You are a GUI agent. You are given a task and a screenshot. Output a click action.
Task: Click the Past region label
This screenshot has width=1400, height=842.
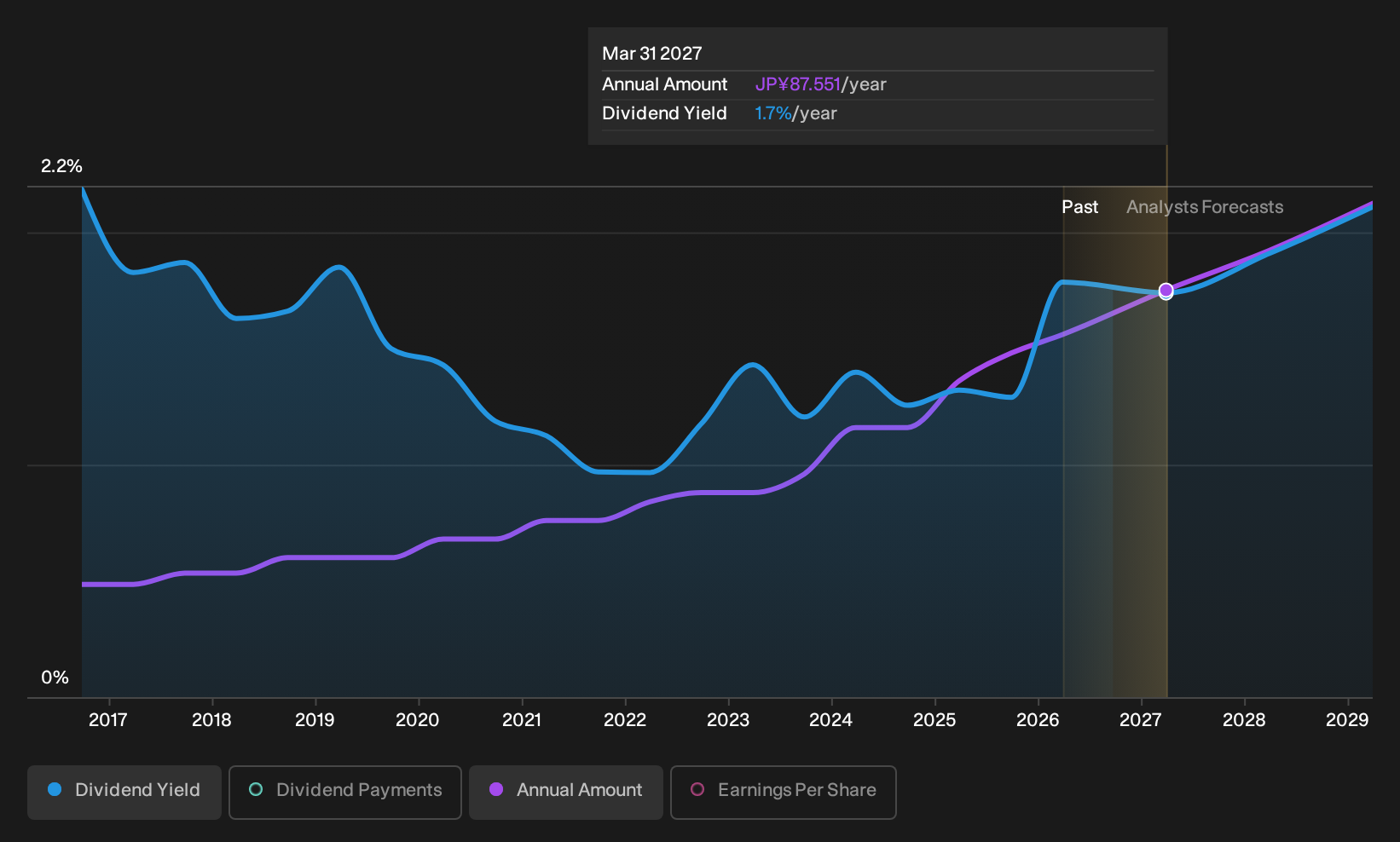[1079, 207]
